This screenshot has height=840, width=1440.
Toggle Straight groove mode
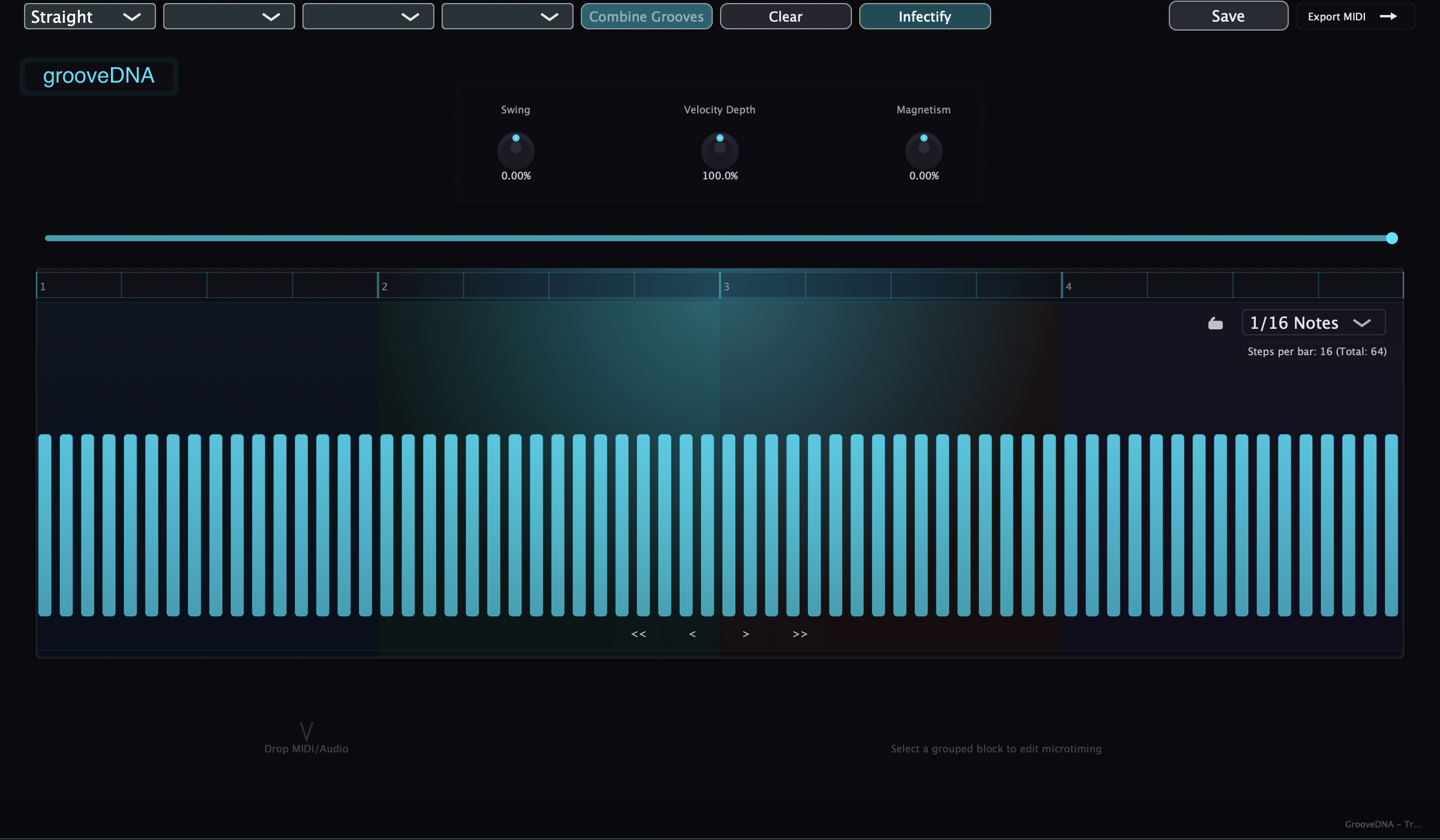click(89, 16)
